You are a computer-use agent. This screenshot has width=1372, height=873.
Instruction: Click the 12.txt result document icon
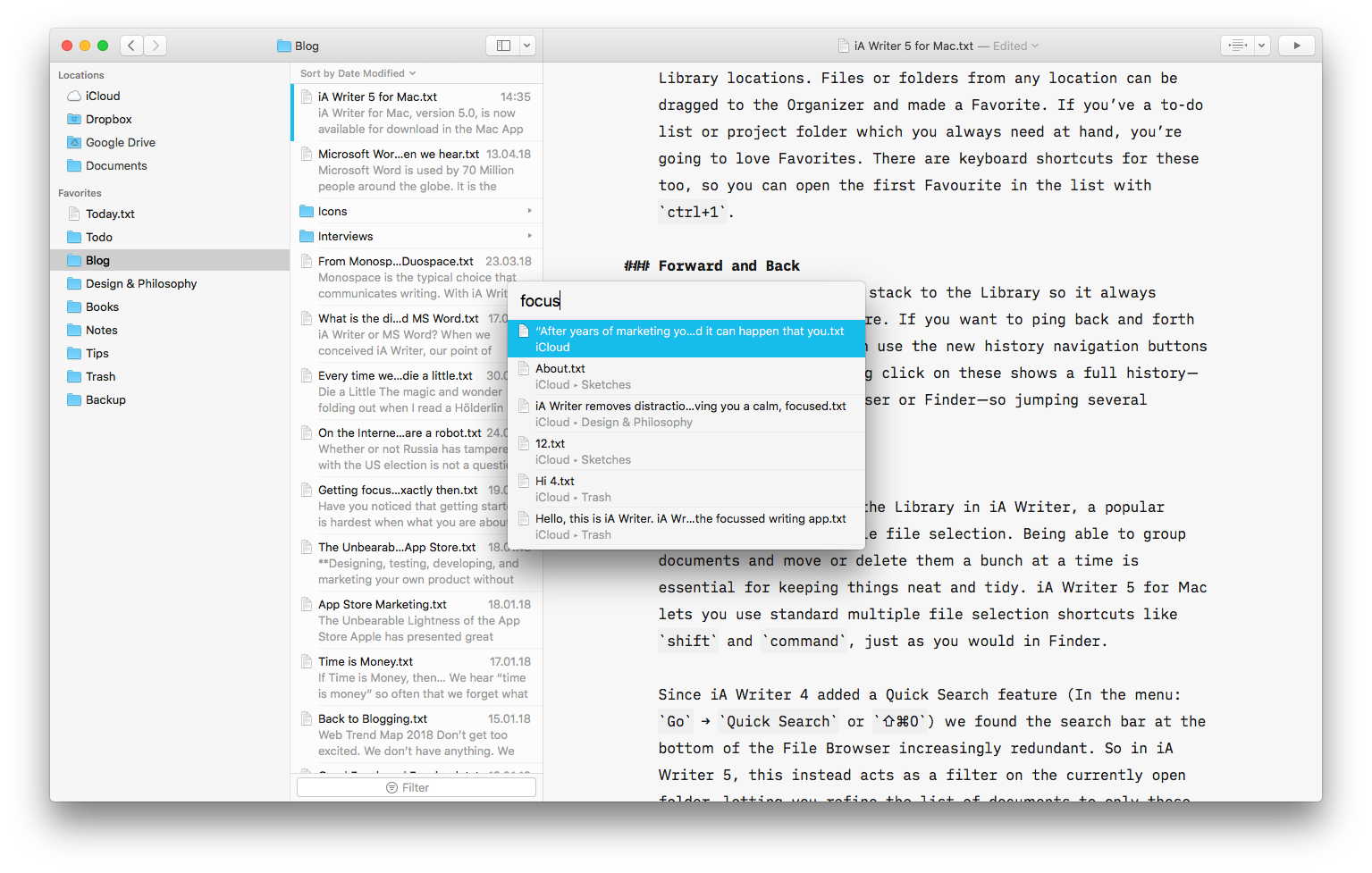(x=524, y=443)
